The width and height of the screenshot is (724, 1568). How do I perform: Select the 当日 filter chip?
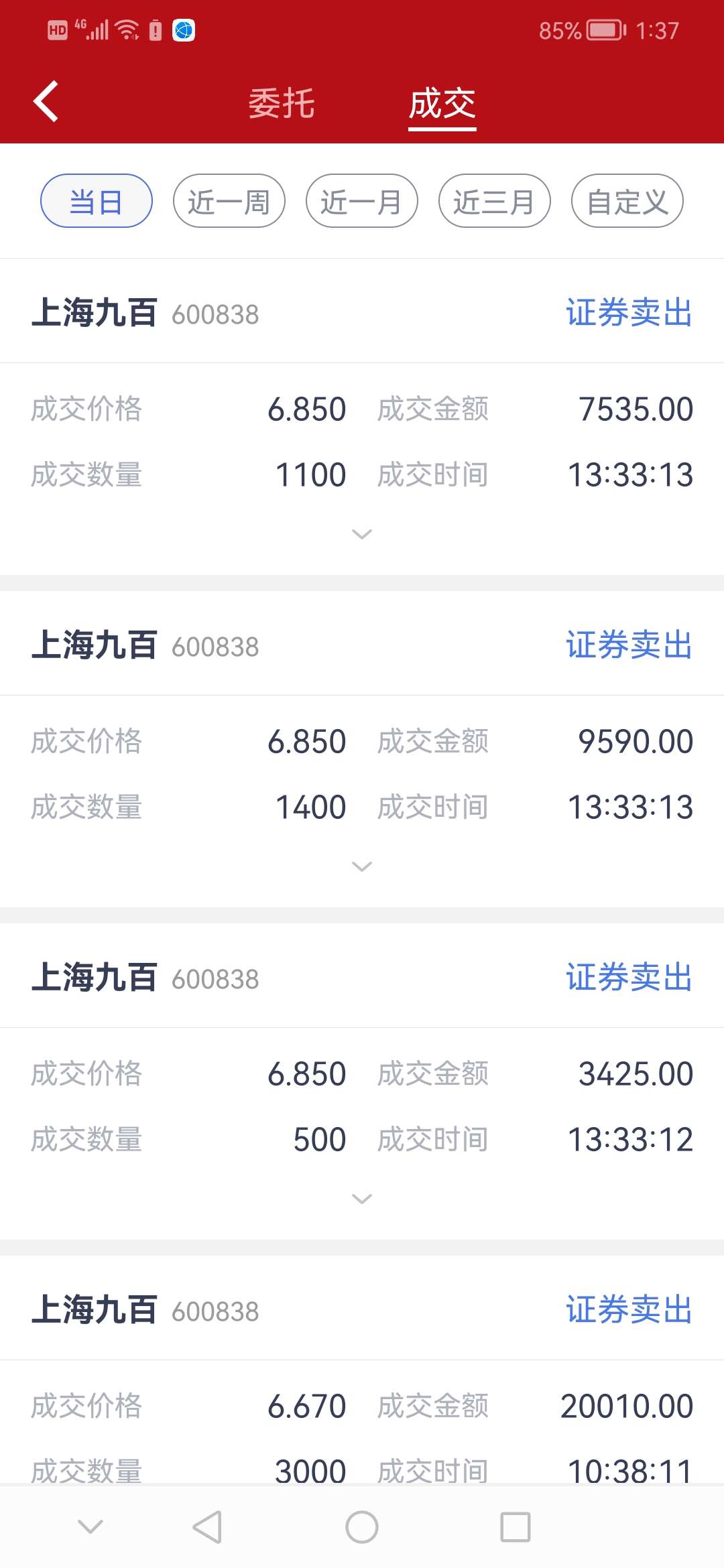97,201
